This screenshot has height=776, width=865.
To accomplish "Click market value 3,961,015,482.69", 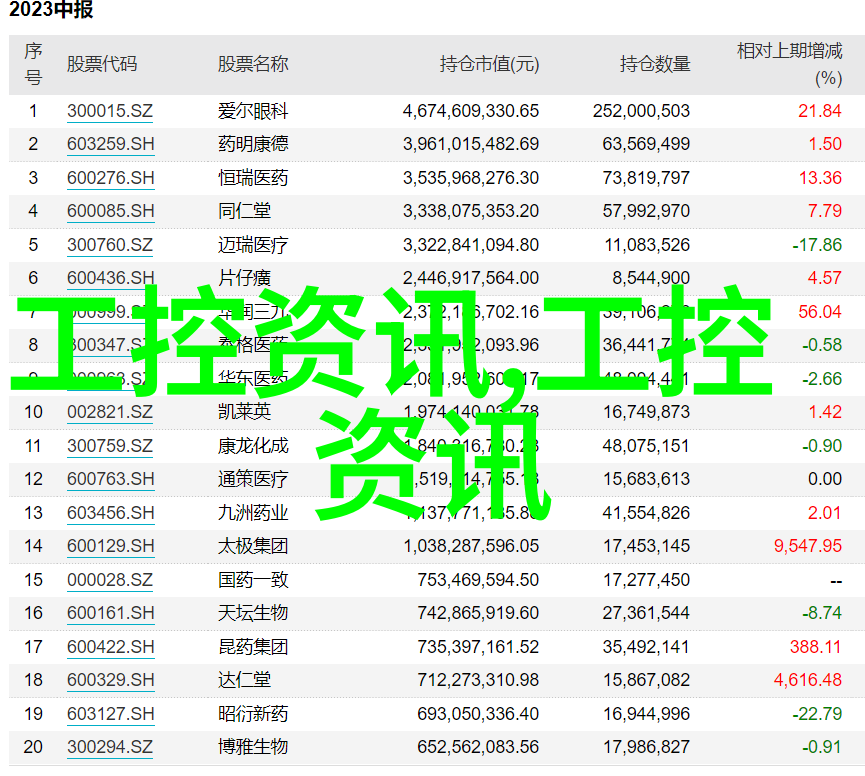I will pos(471,145).
